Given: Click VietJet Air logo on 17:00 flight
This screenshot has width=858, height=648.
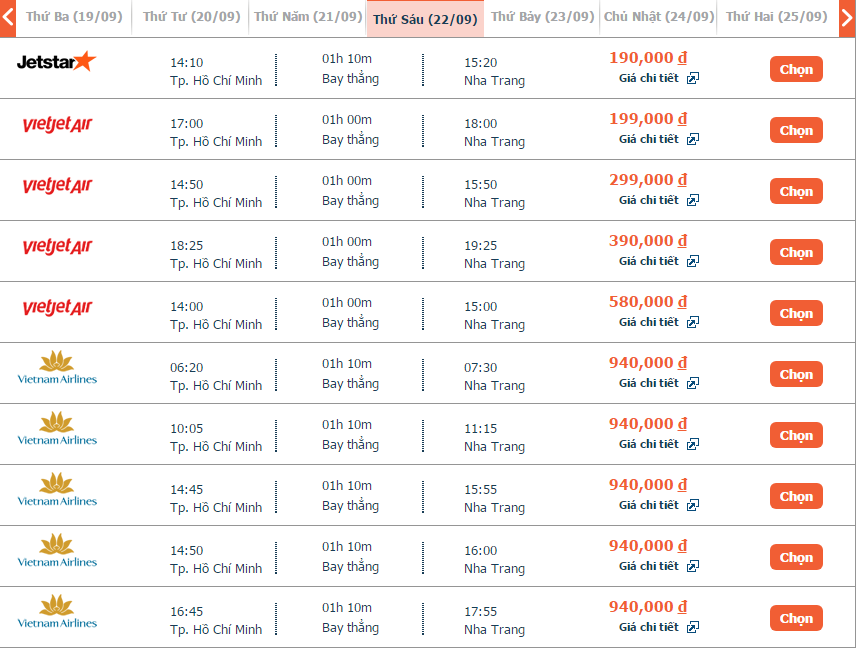Looking at the screenshot, I should tap(57, 124).
